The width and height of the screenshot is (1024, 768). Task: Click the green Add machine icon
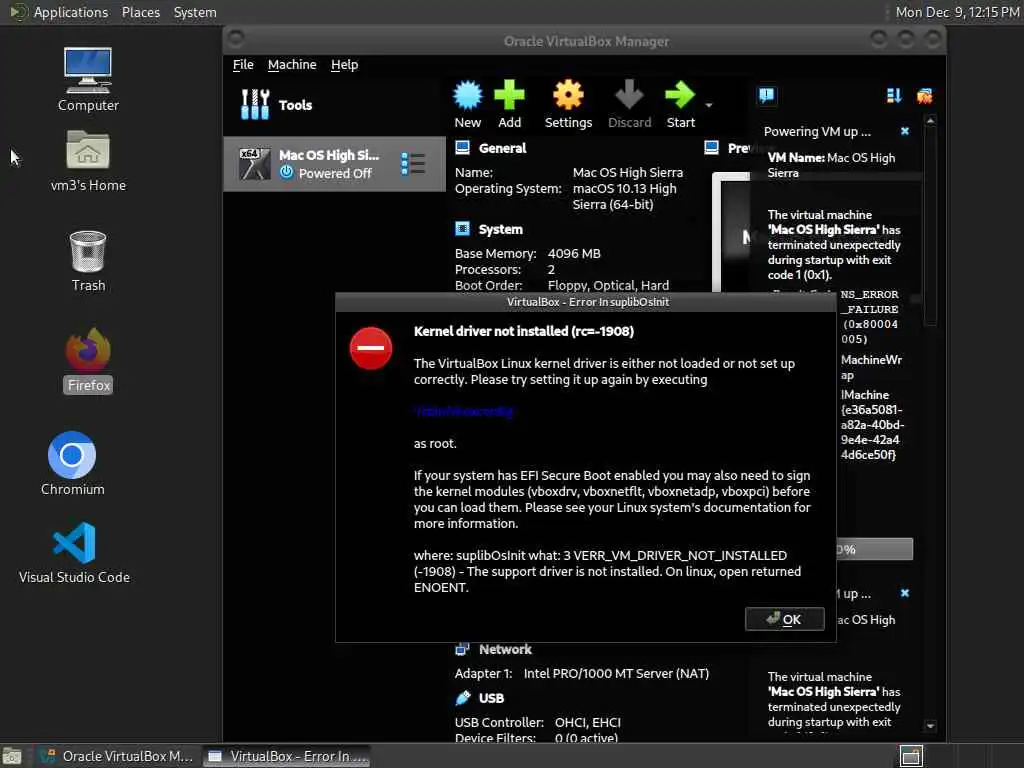click(x=509, y=95)
